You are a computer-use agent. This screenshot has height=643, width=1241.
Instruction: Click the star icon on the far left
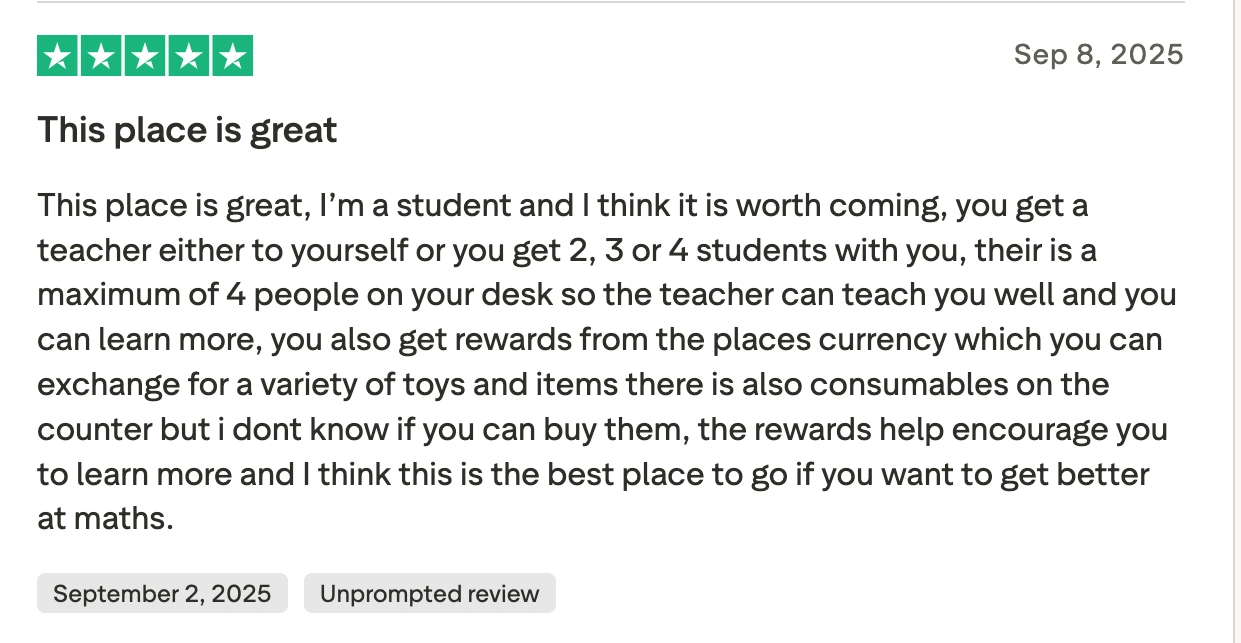pos(57,56)
